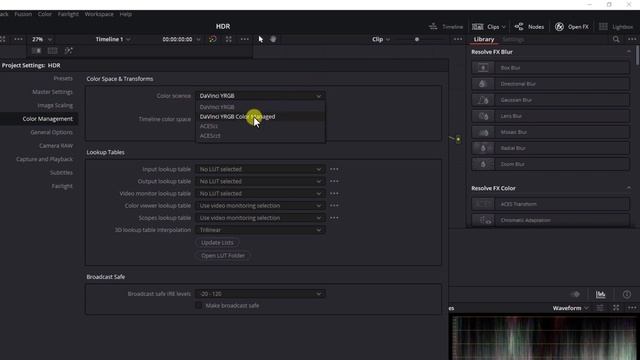Select the arrow pointer tool
Screen dimensions: 640x360
pos(260,39)
